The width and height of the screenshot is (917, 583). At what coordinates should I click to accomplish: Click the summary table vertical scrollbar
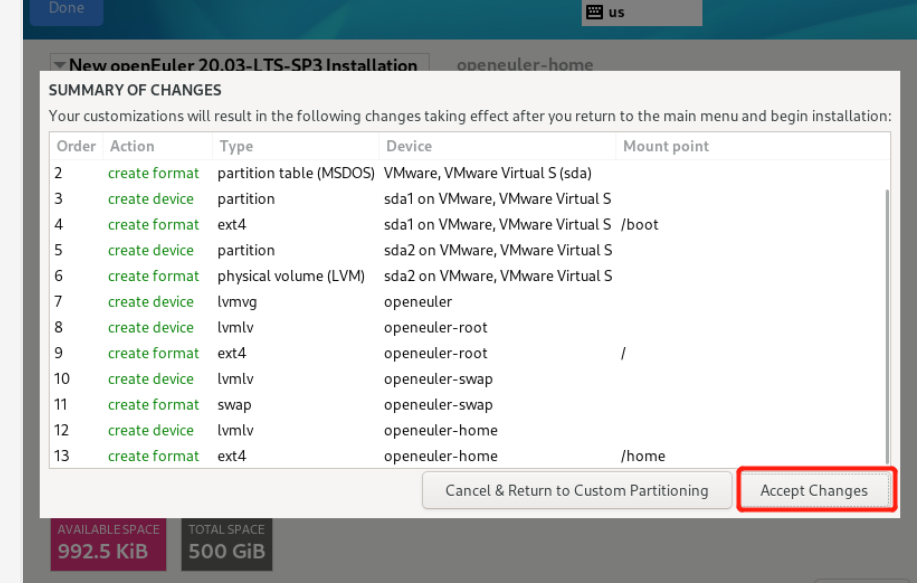point(887,326)
